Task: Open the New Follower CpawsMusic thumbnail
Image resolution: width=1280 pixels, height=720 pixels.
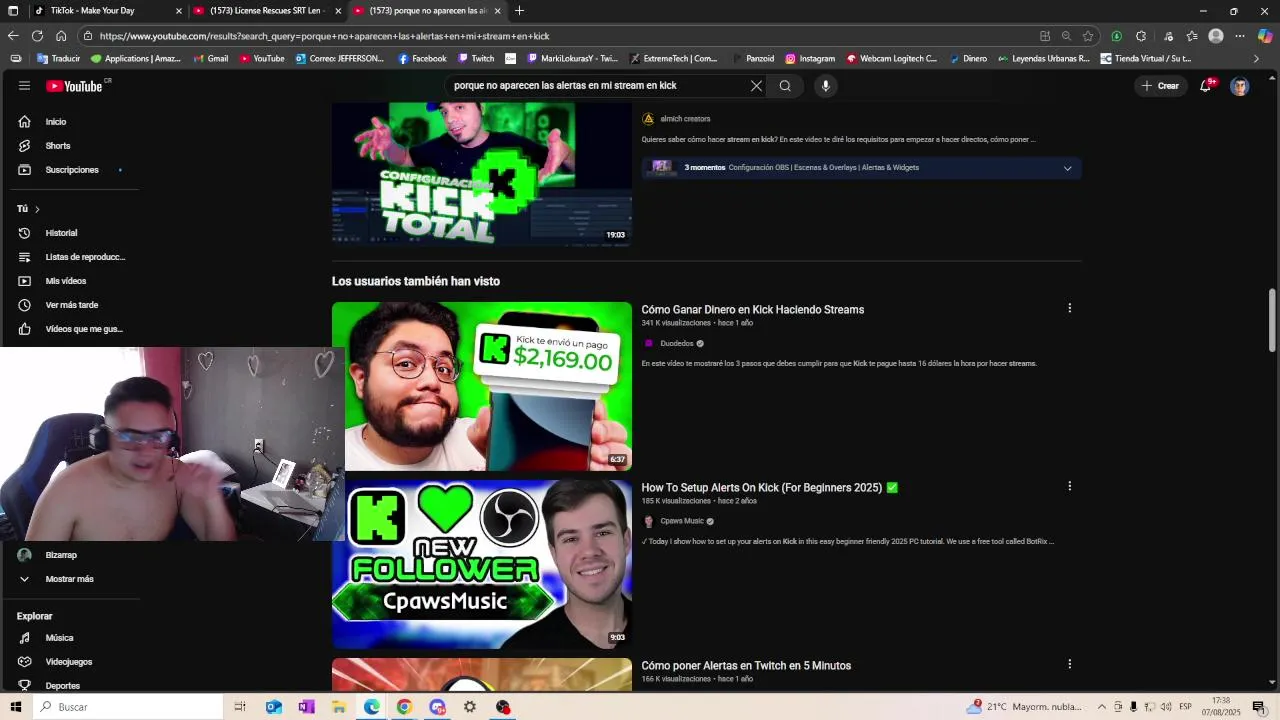Action: pyautogui.click(x=482, y=564)
